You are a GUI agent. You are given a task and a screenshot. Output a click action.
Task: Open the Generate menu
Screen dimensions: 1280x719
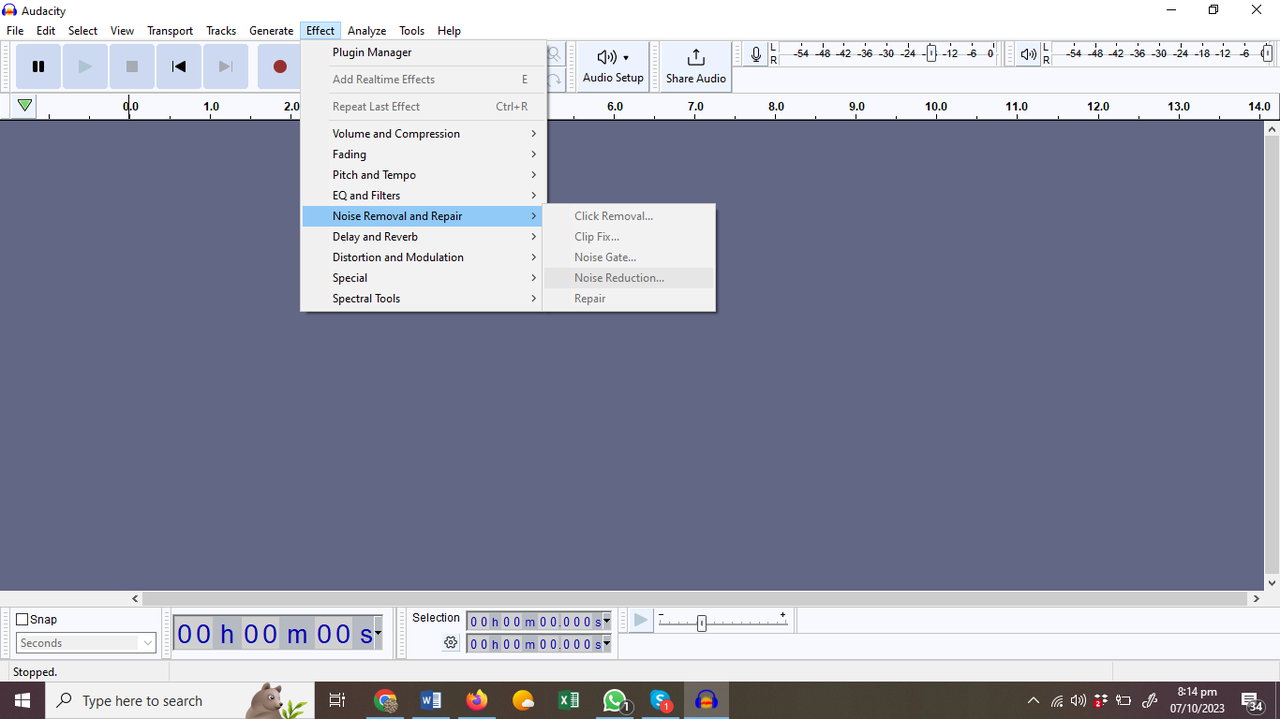pyautogui.click(x=271, y=31)
